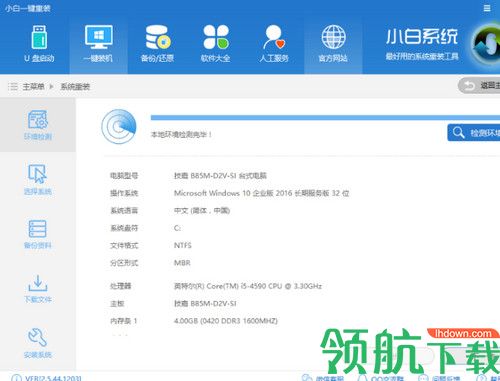This screenshot has width=500, height=381.
Task: Click the 电脑型号 label
Action: pos(124,175)
